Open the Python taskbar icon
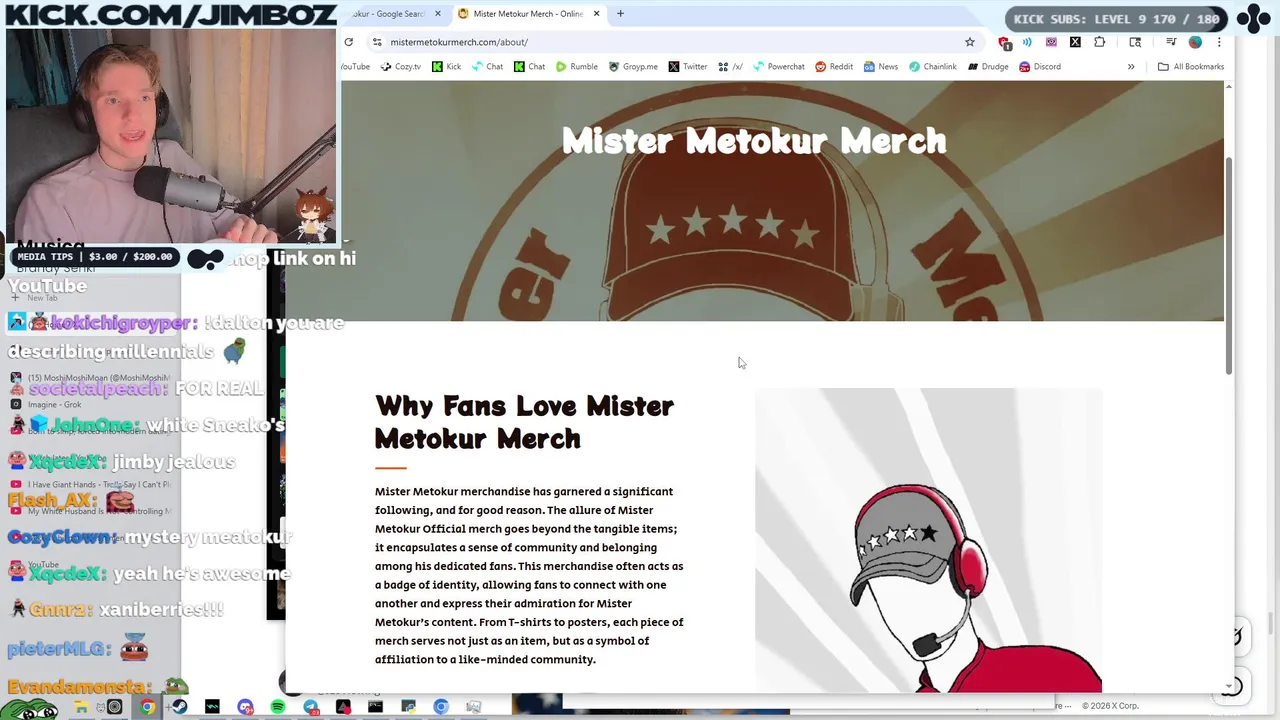1280x720 pixels. coord(408,707)
